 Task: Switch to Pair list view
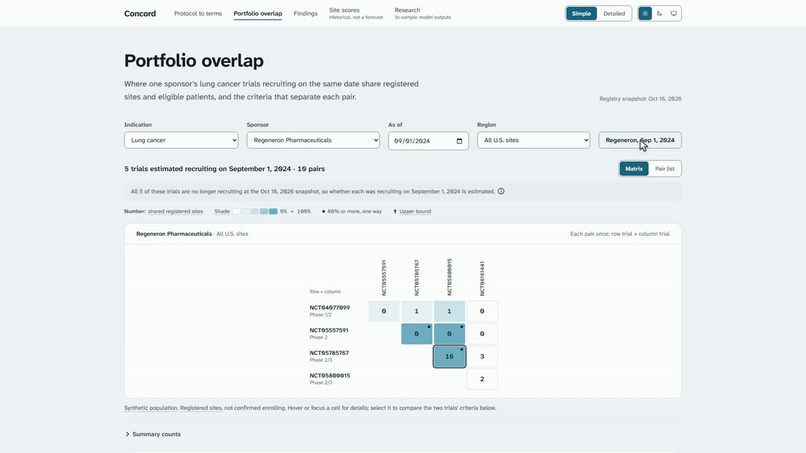point(665,169)
